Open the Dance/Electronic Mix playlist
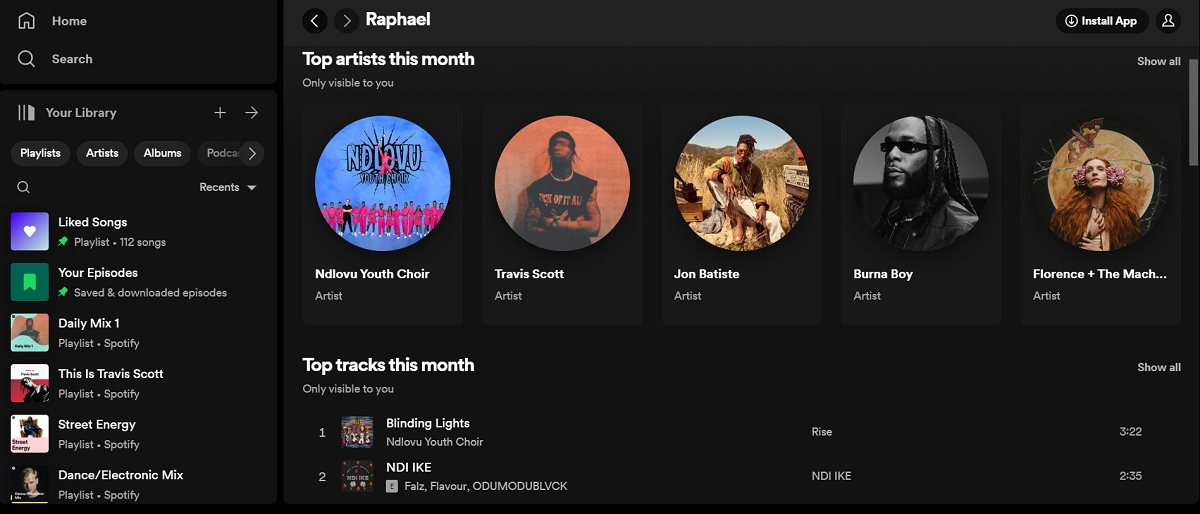The width and height of the screenshot is (1200, 514). (x=138, y=484)
